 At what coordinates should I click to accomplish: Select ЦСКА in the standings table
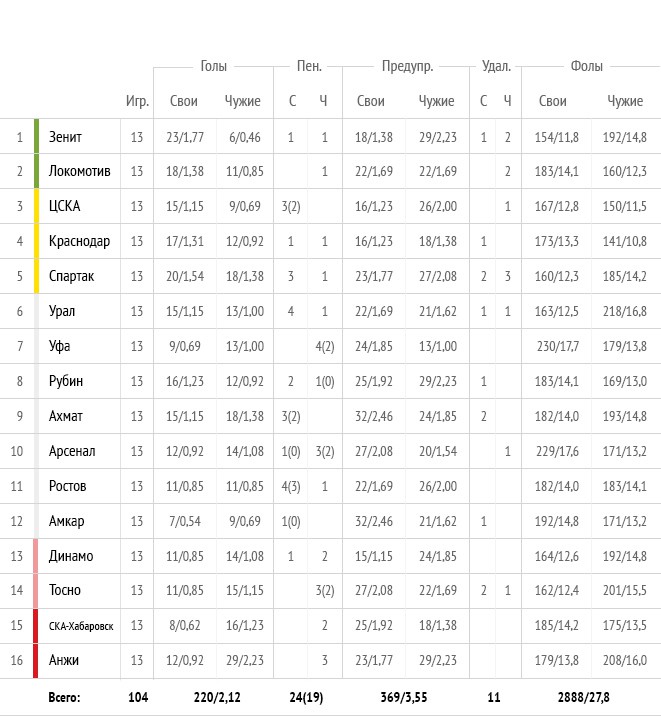coord(64,206)
